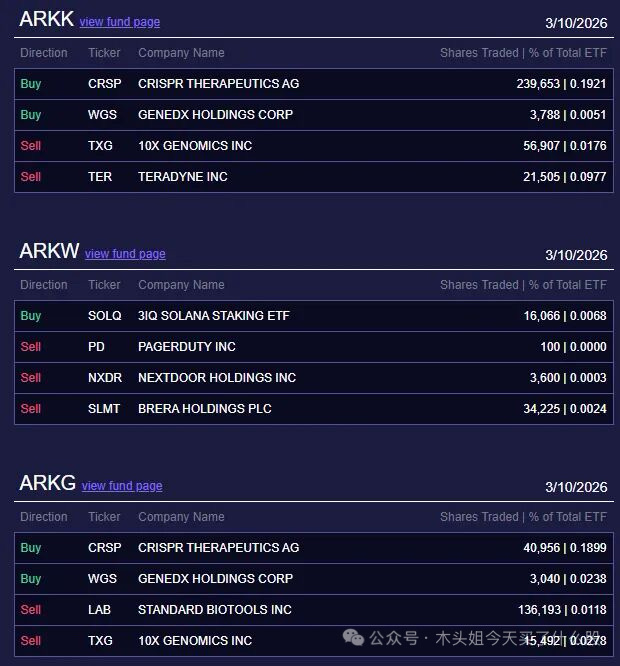The image size is (620, 666).
Task: Click the Nextdoor Holdings Inc company name
Action: coord(217,378)
